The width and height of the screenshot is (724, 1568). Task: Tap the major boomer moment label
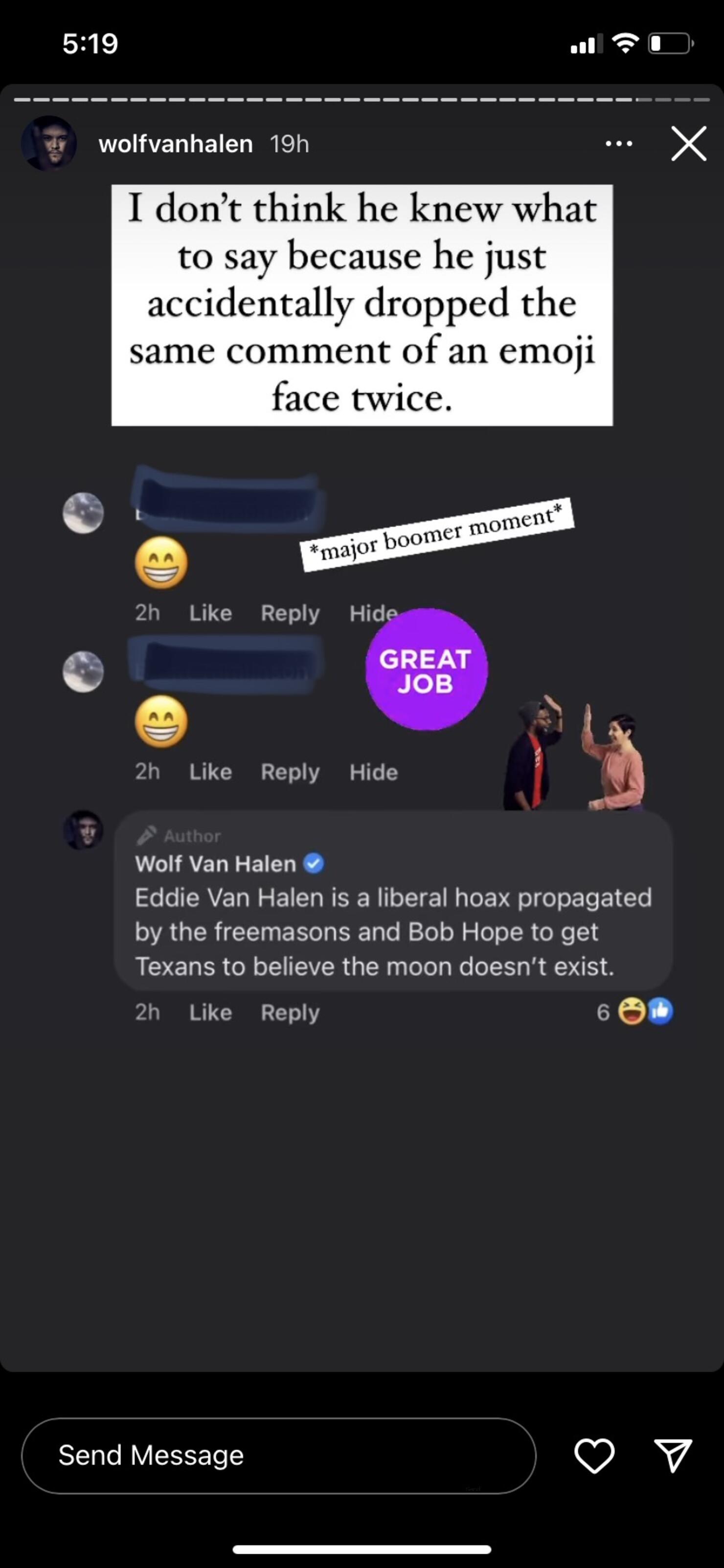(437, 534)
